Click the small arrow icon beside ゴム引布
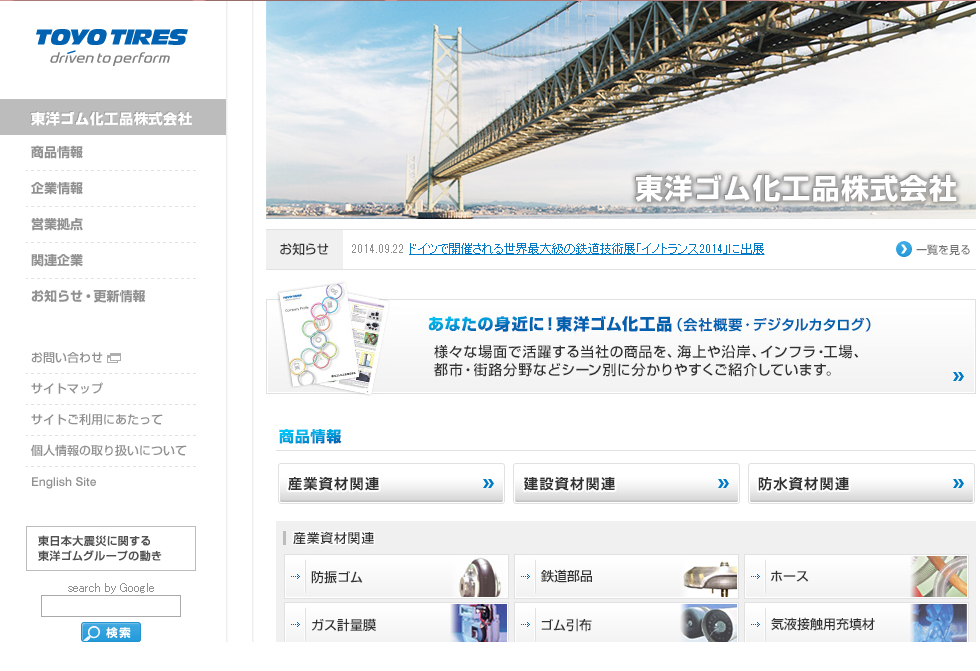This screenshot has height=671, width=980. 526,624
